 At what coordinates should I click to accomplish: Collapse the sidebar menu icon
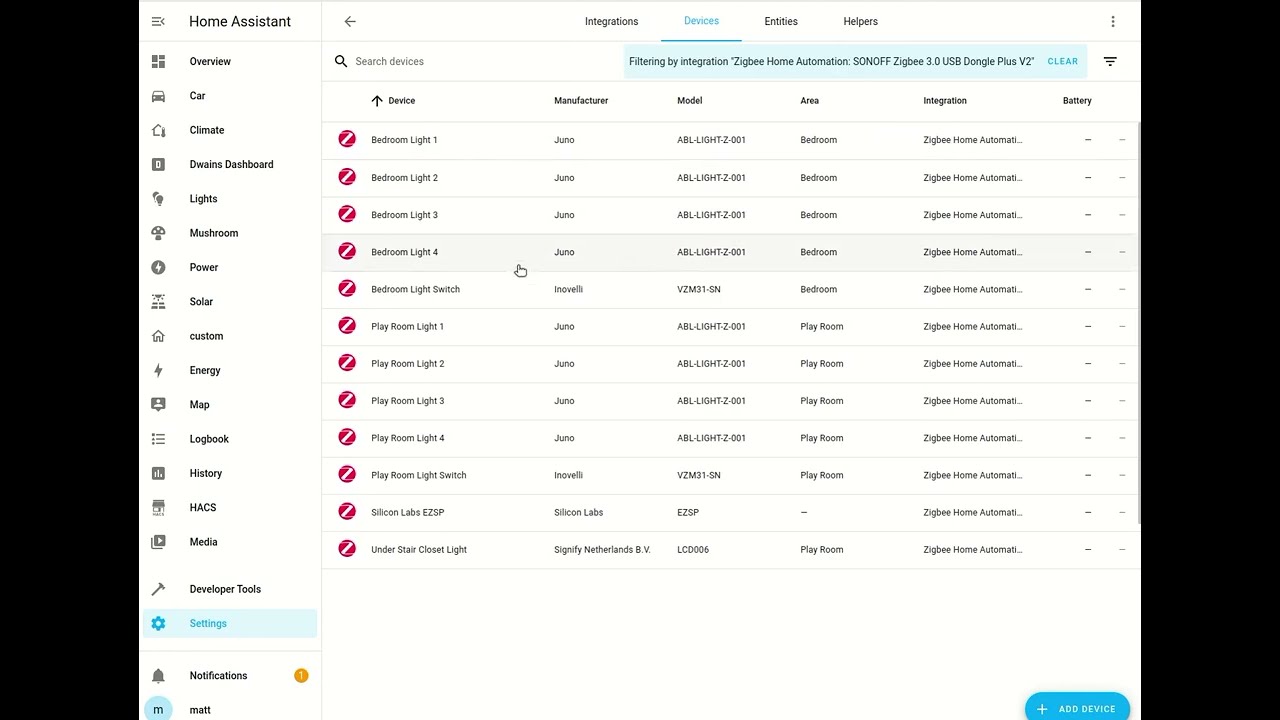pyautogui.click(x=158, y=21)
